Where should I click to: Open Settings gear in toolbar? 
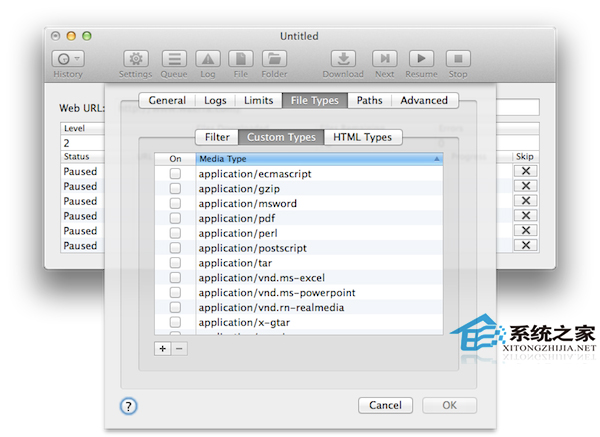(x=136, y=59)
